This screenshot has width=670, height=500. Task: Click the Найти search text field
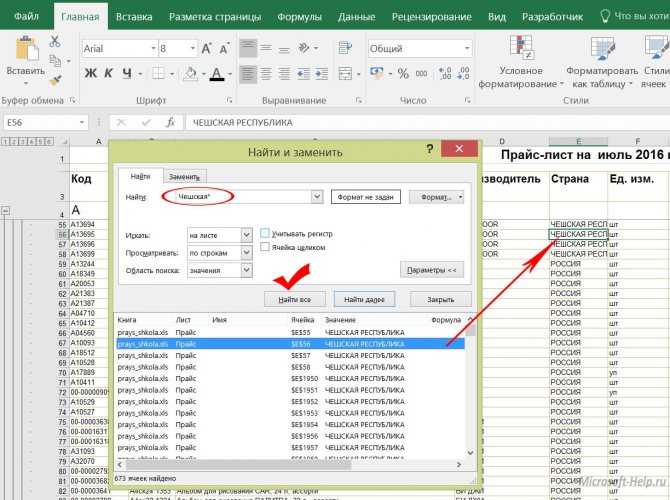coord(242,197)
